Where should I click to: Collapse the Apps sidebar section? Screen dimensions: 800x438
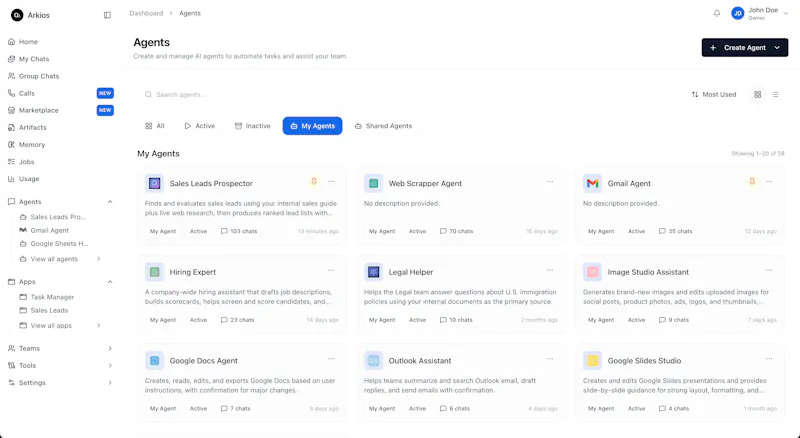coord(110,282)
